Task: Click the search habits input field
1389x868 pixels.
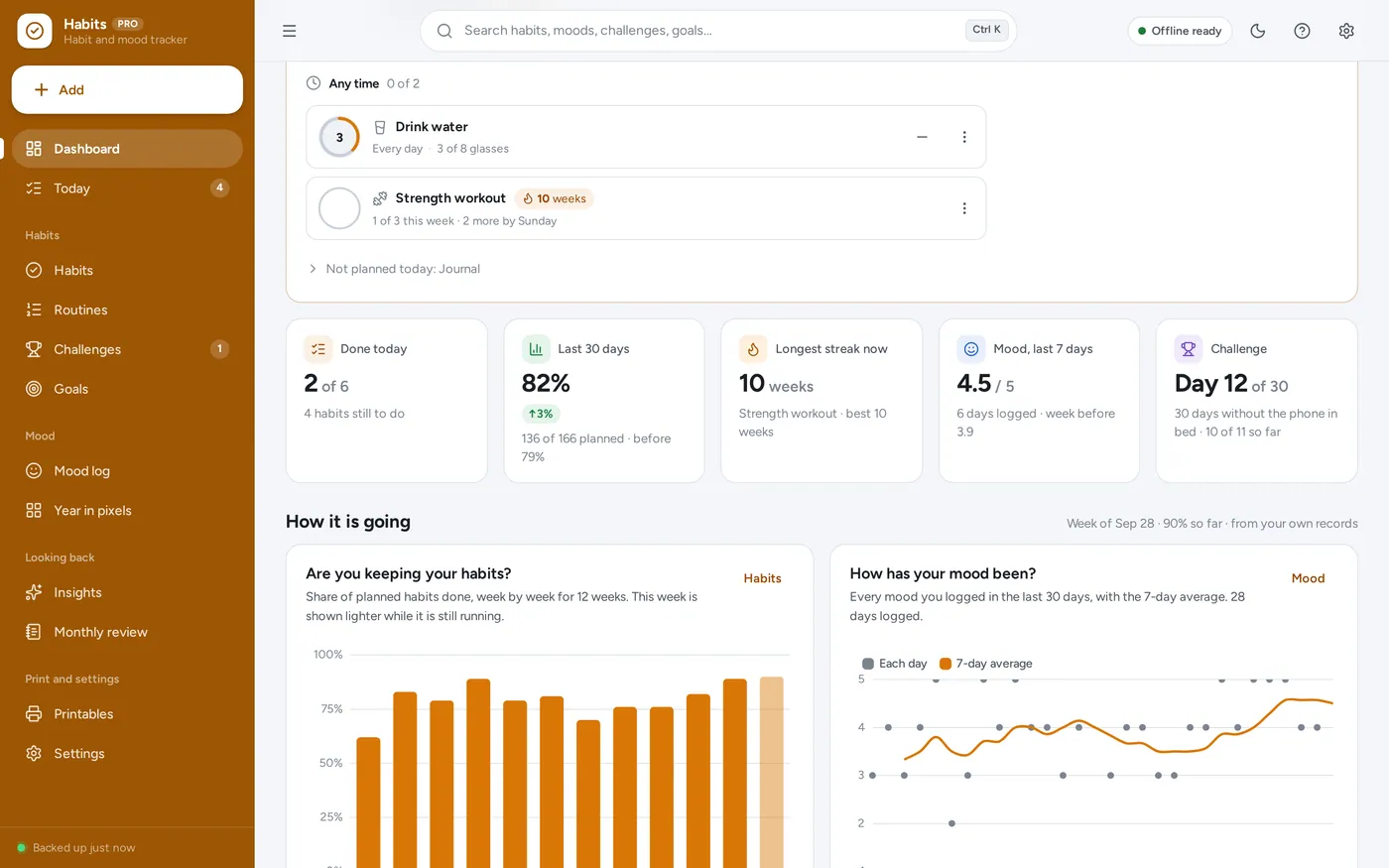Action: point(718,31)
